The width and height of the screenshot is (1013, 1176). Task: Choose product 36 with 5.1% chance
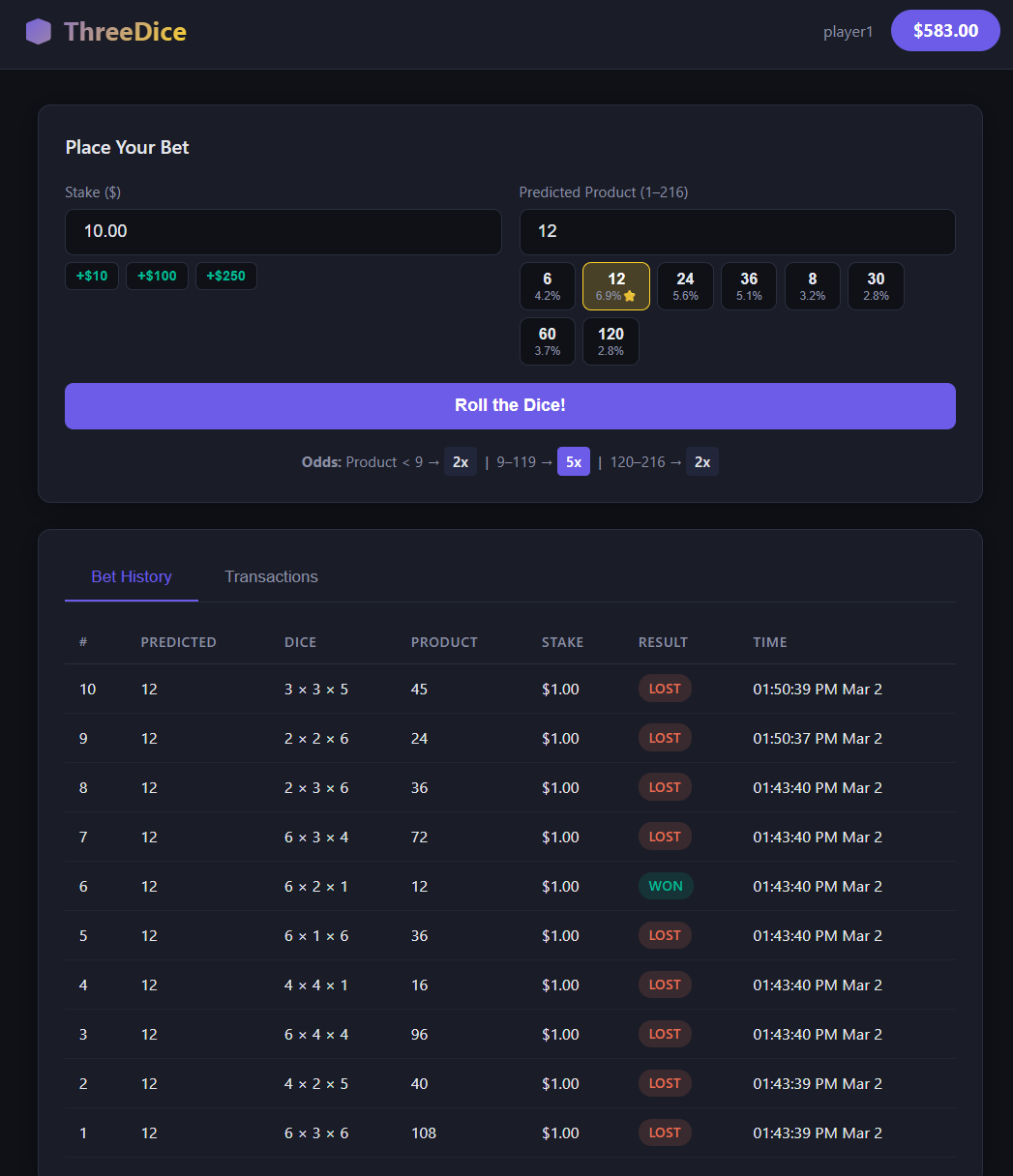click(749, 286)
